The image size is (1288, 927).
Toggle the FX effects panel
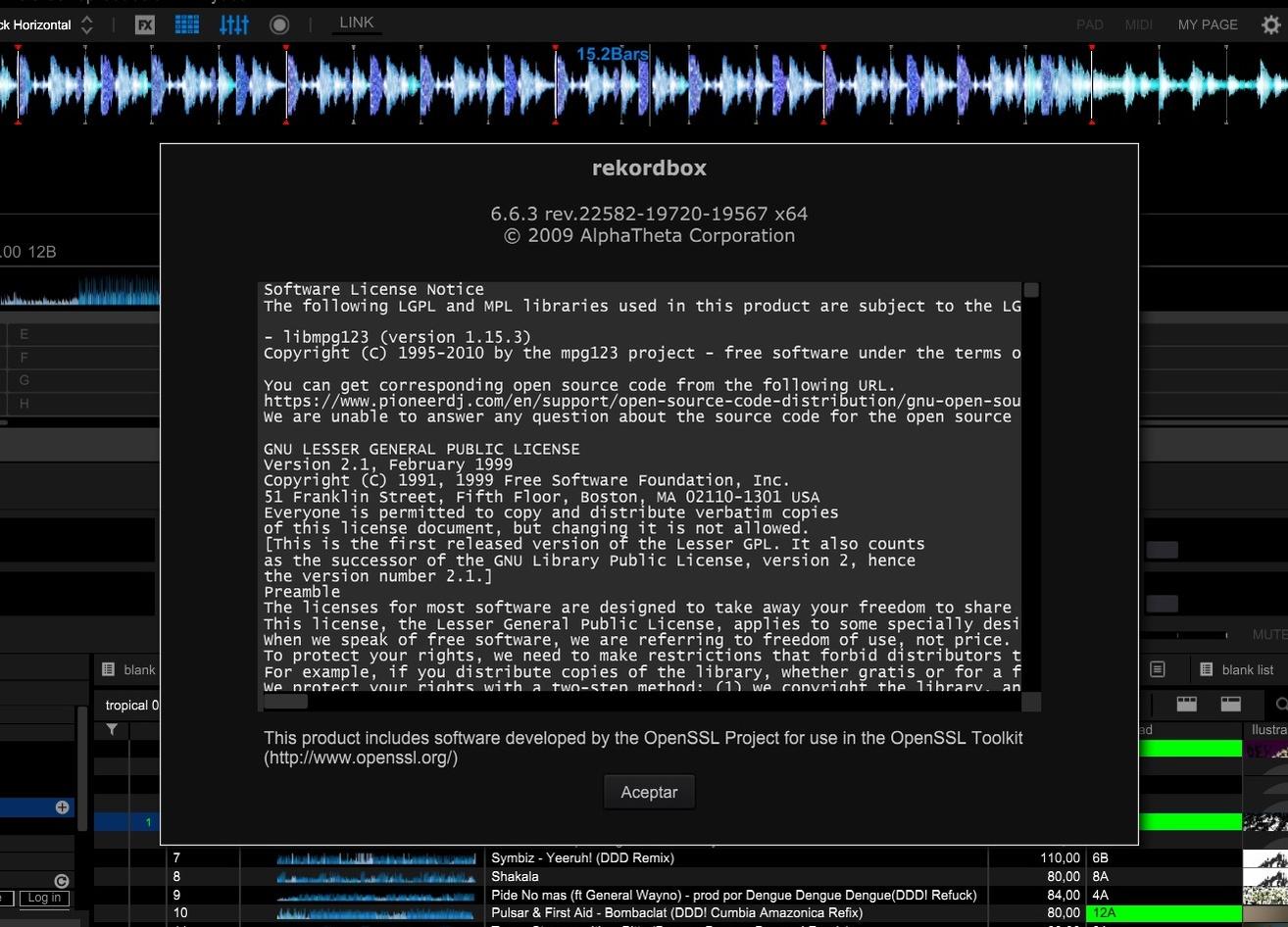[145, 24]
